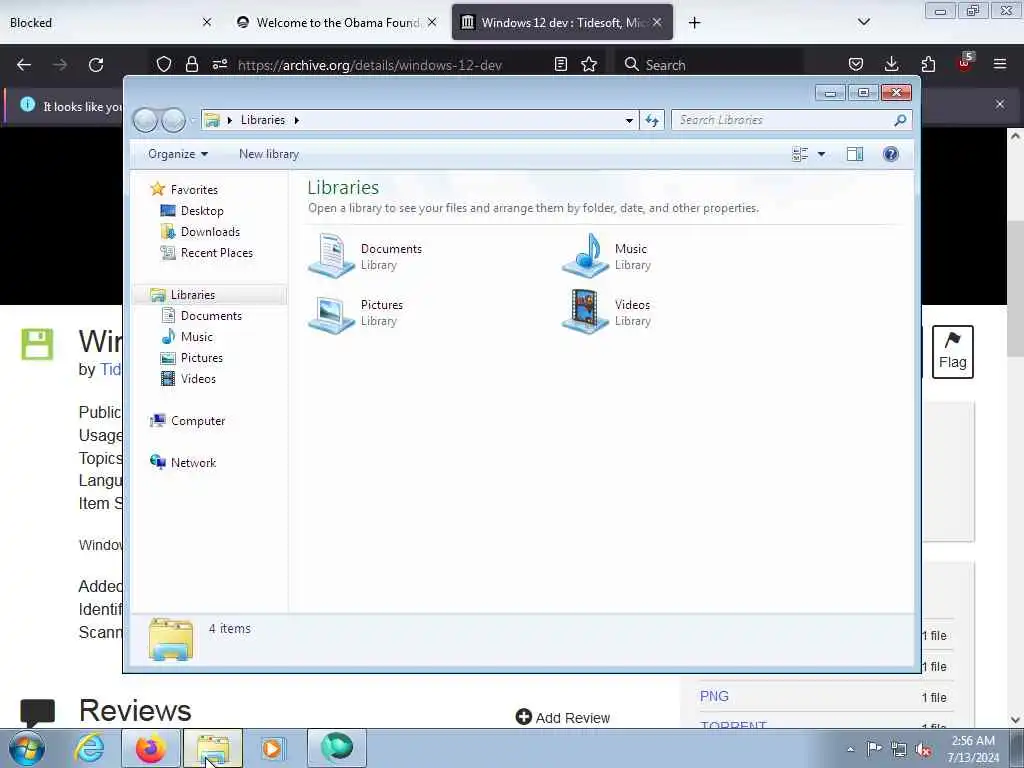Open the Videos library icon in main pane
Image resolution: width=1024 pixels, height=768 pixels.
click(585, 312)
